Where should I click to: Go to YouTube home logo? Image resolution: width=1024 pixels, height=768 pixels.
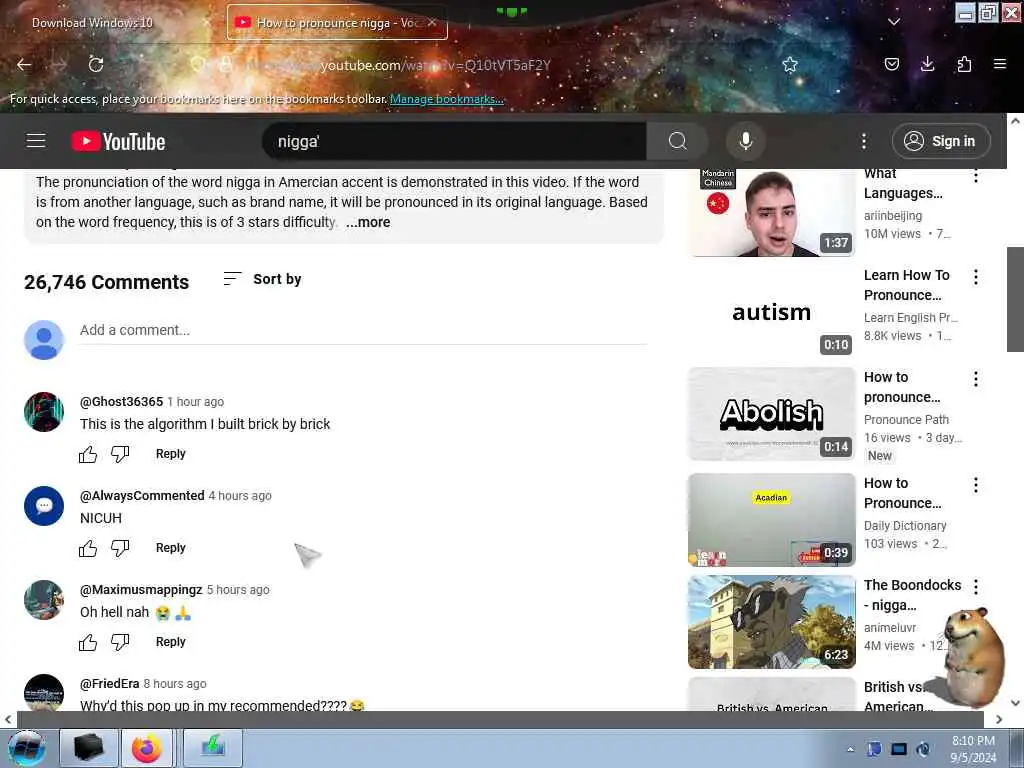pos(118,142)
